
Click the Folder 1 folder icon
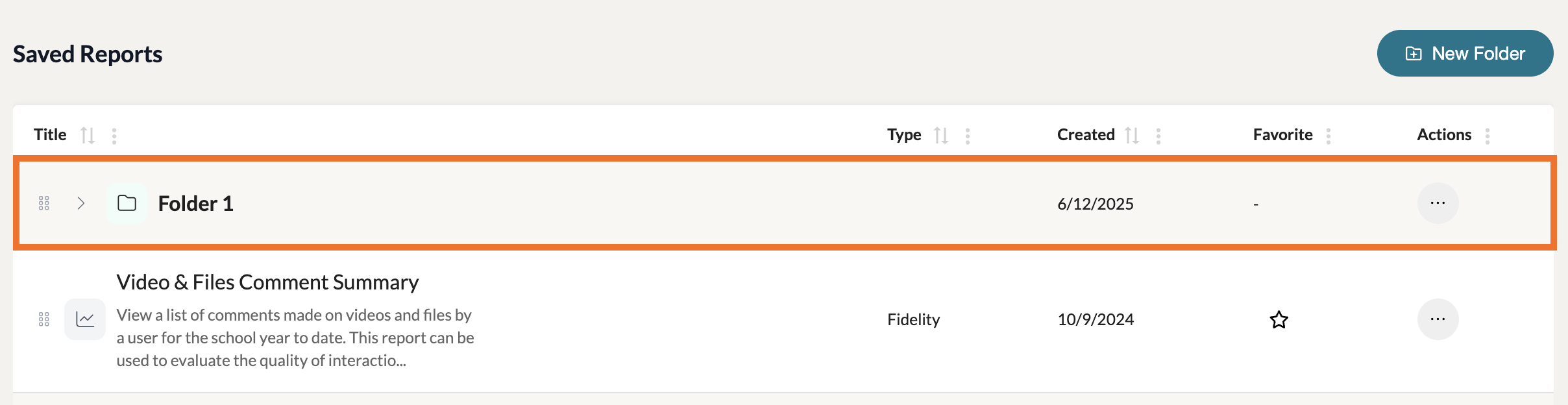click(x=127, y=203)
